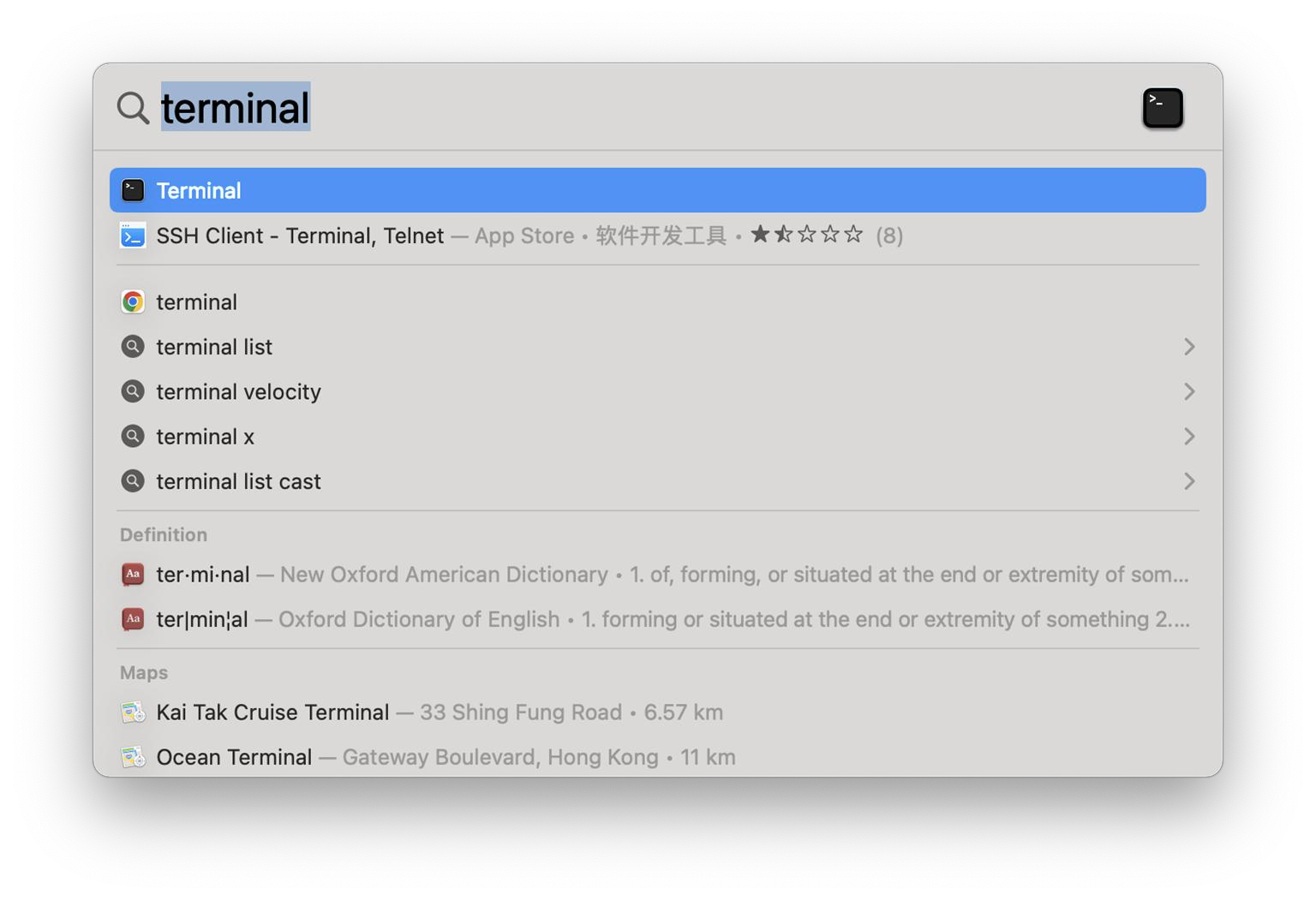Click '11 km' distance text
The image size is (1316, 900).
[708, 757]
